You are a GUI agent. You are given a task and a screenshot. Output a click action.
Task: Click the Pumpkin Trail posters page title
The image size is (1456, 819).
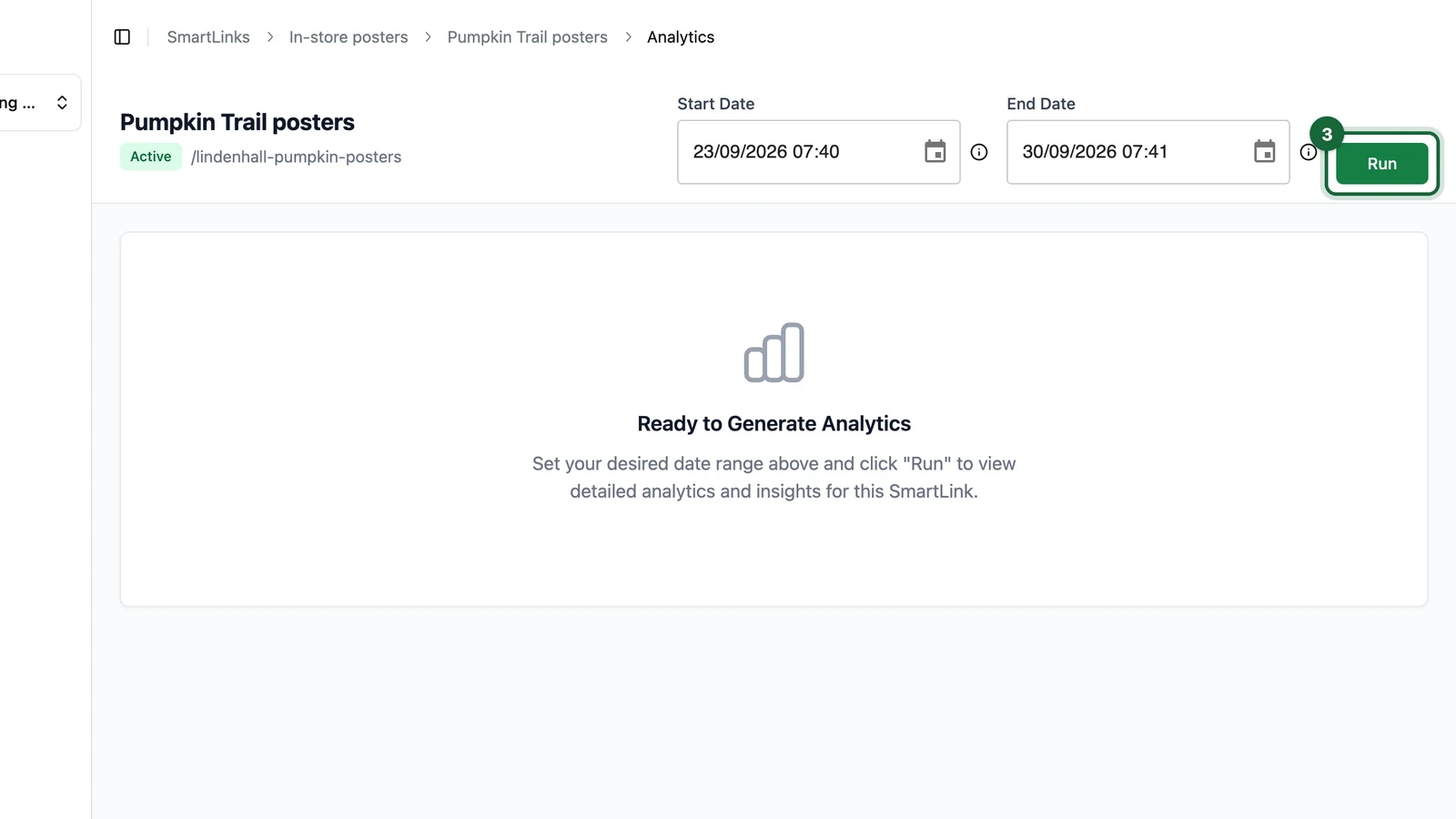238,122
